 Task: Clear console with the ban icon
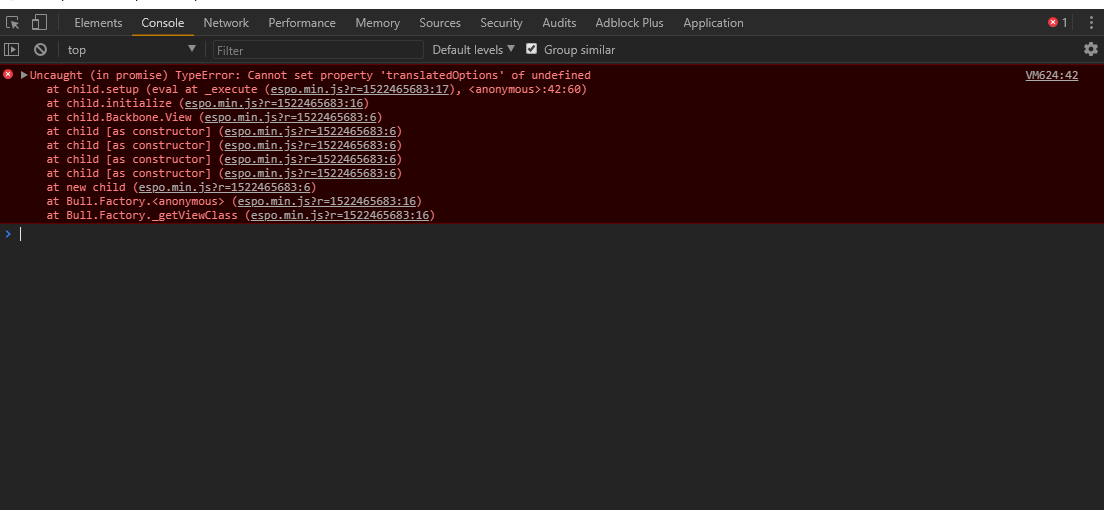(x=40, y=49)
